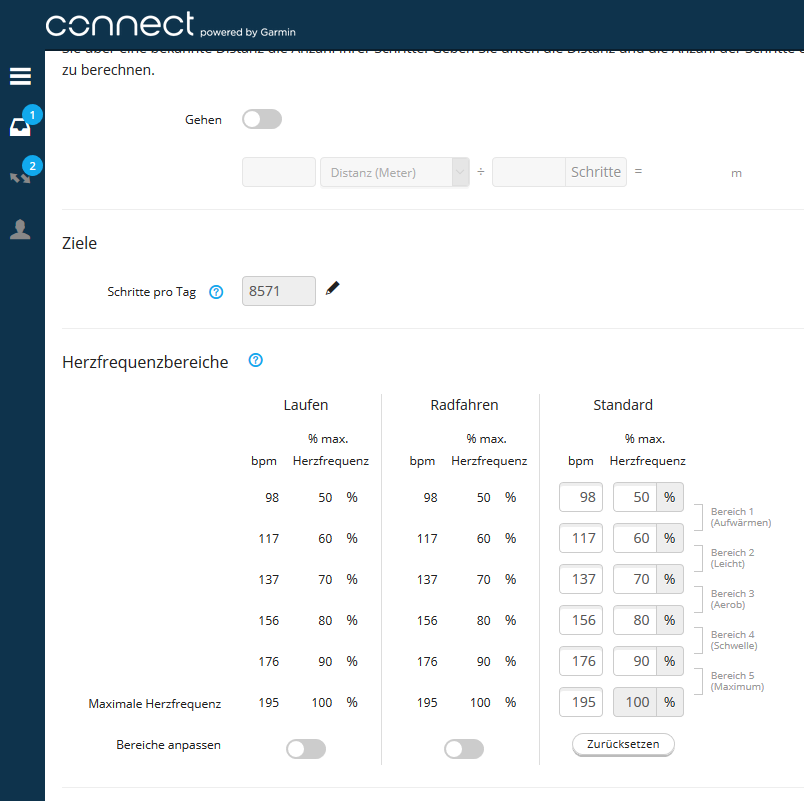This screenshot has width=804, height=801.
Task: Click help icon next to Schritte pro Tag
Action: pyautogui.click(x=215, y=292)
